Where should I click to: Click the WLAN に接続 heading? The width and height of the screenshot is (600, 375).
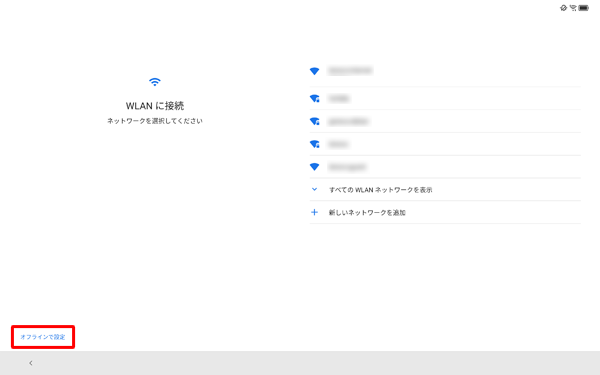[155, 106]
